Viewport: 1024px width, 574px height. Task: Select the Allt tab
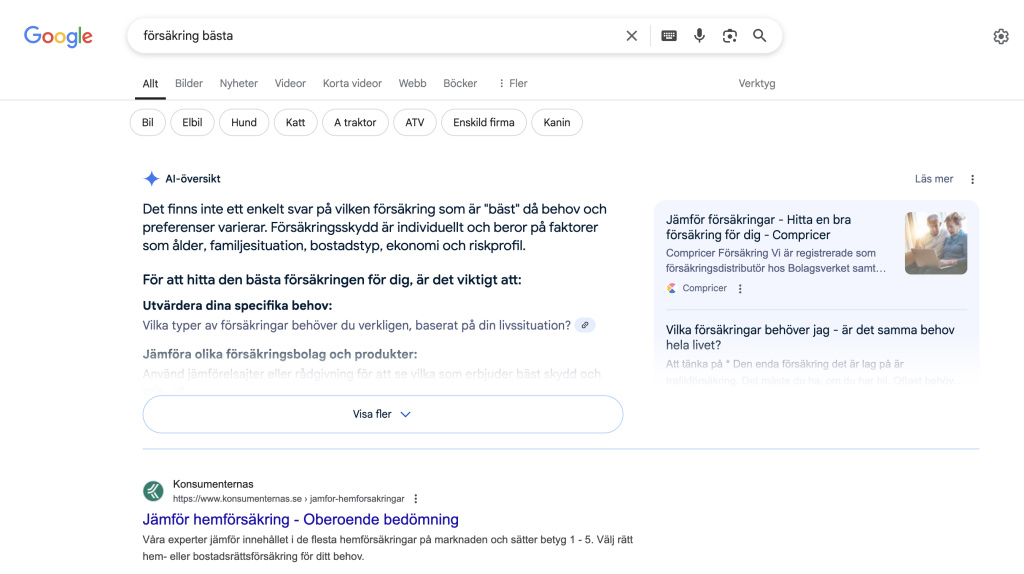(150, 84)
